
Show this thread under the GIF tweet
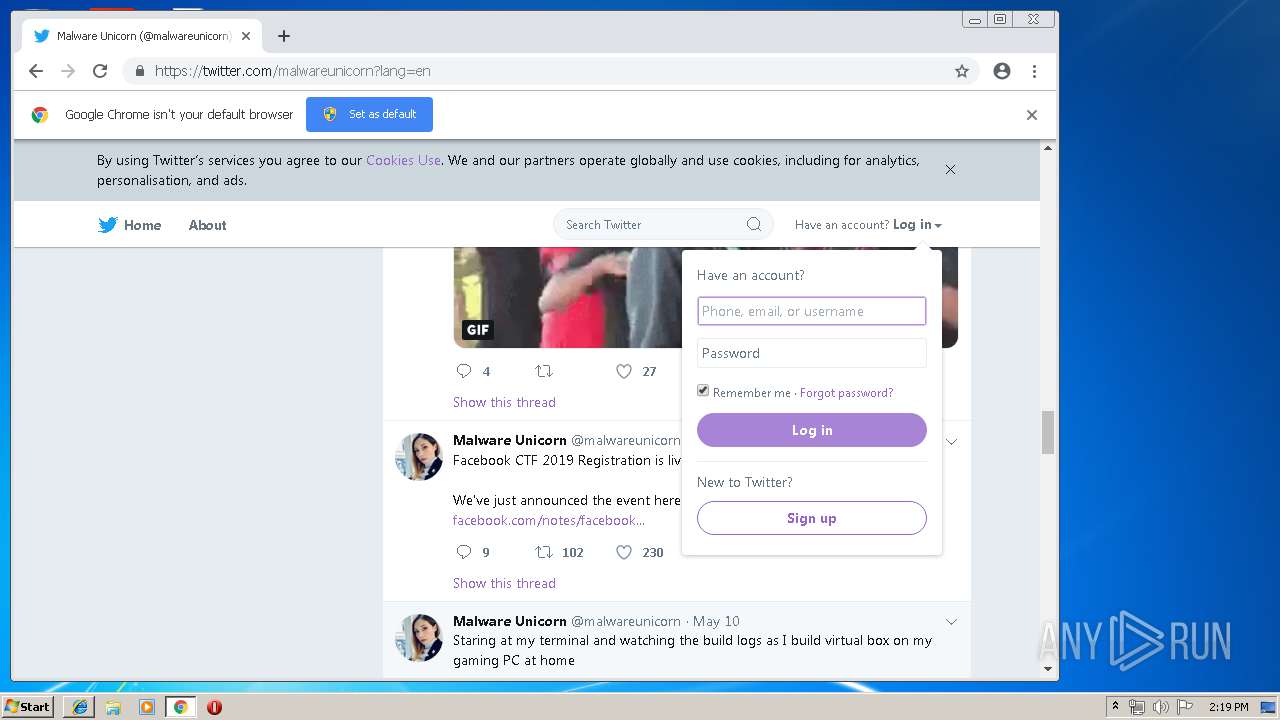(504, 402)
